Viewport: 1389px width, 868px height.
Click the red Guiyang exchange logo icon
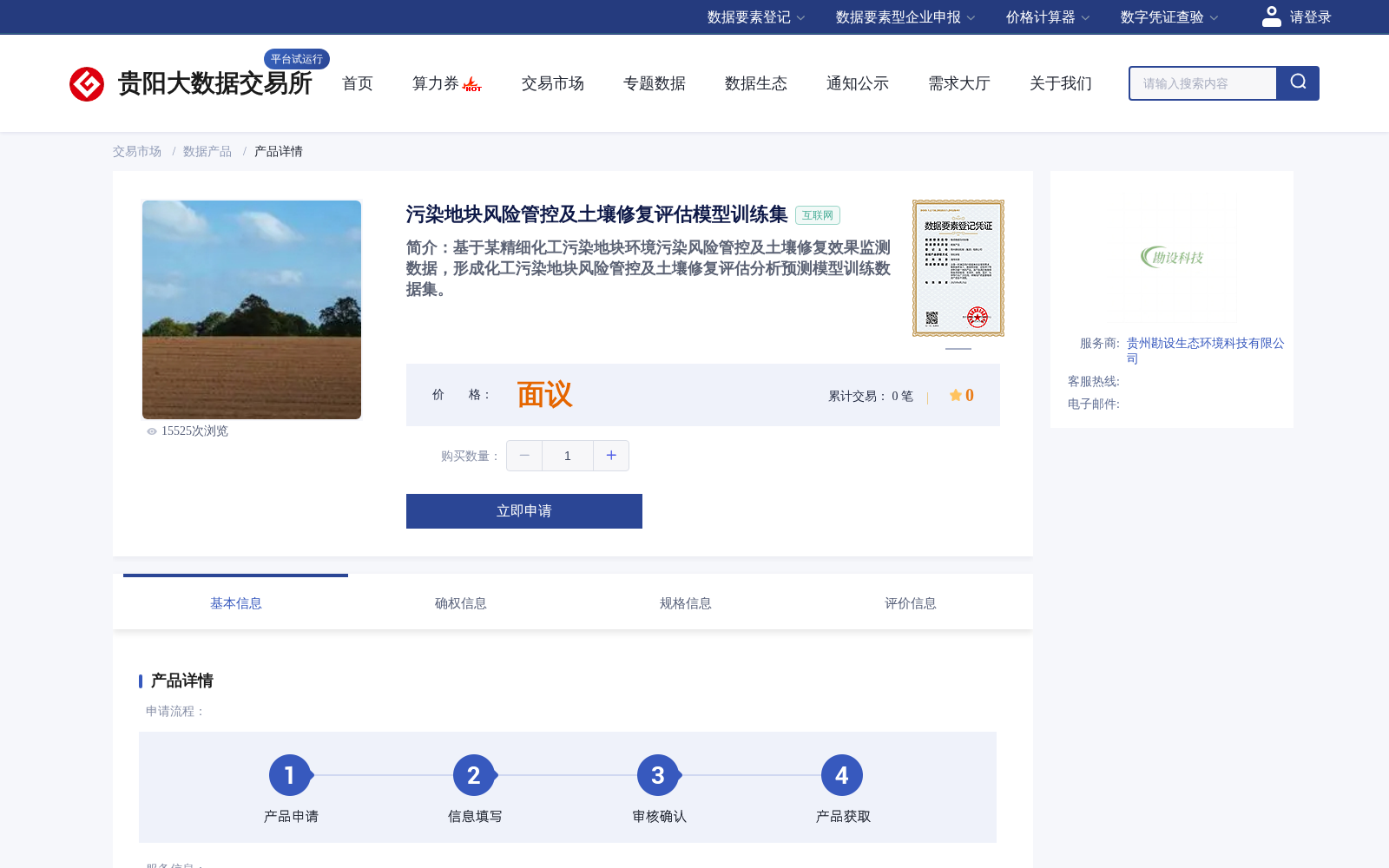click(x=87, y=84)
